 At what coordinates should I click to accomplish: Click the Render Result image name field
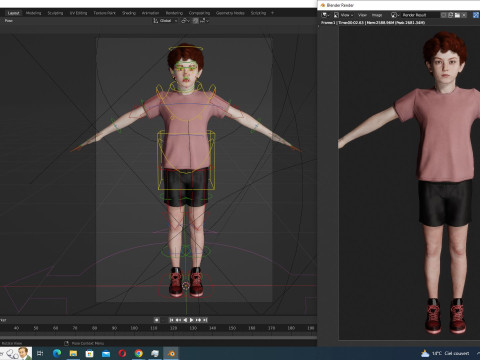[420, 15]
